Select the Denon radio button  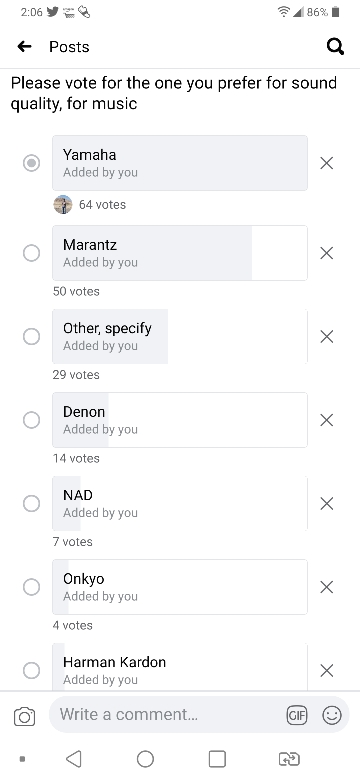31,420
